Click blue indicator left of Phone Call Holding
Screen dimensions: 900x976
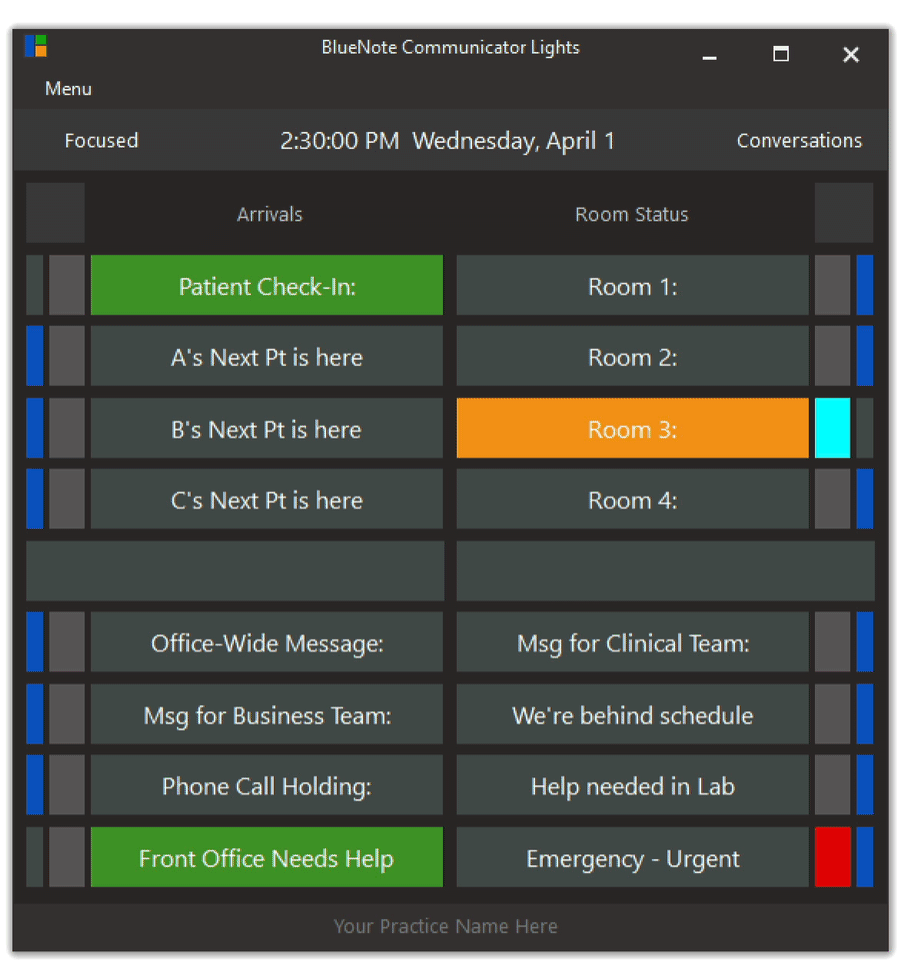click(35, 786)
